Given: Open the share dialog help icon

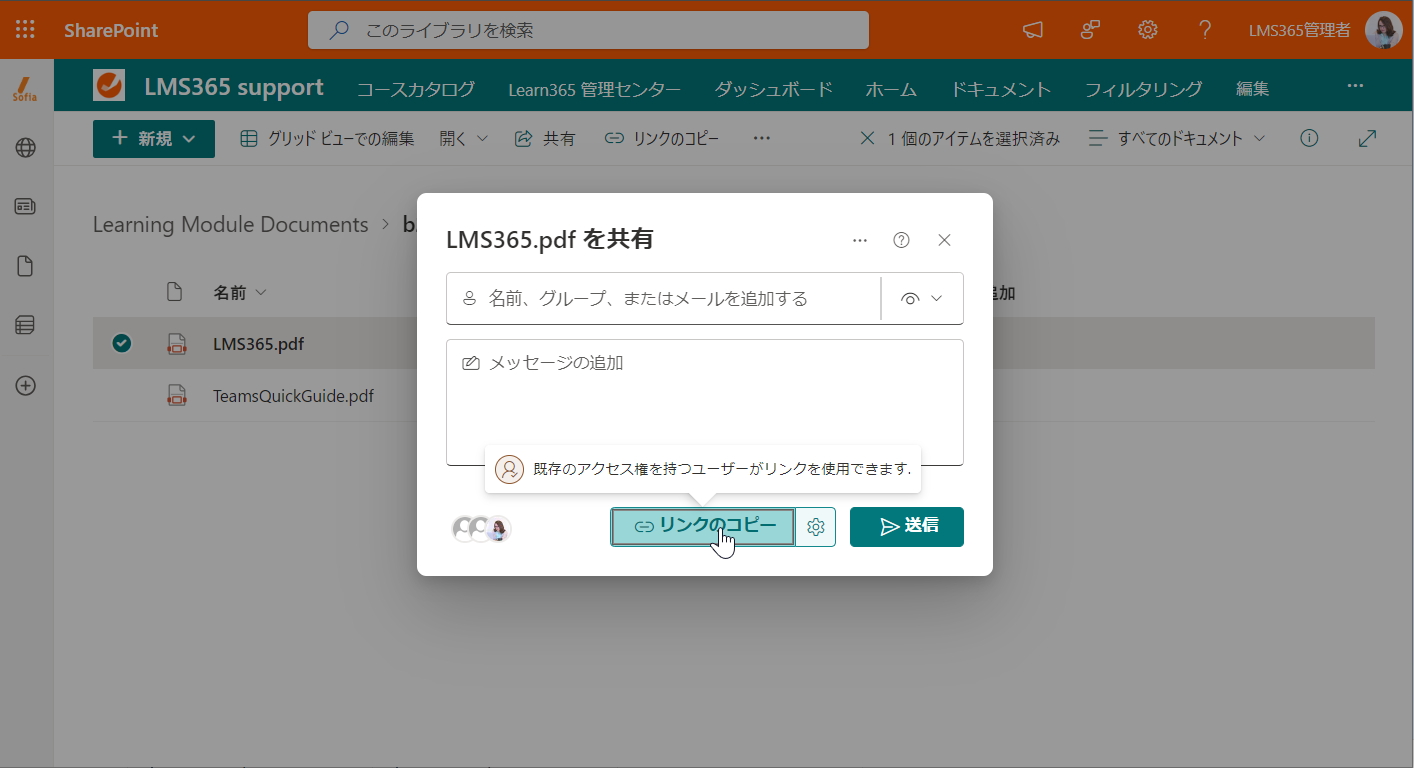Looking at the screenshot, I should coord(902,240).
